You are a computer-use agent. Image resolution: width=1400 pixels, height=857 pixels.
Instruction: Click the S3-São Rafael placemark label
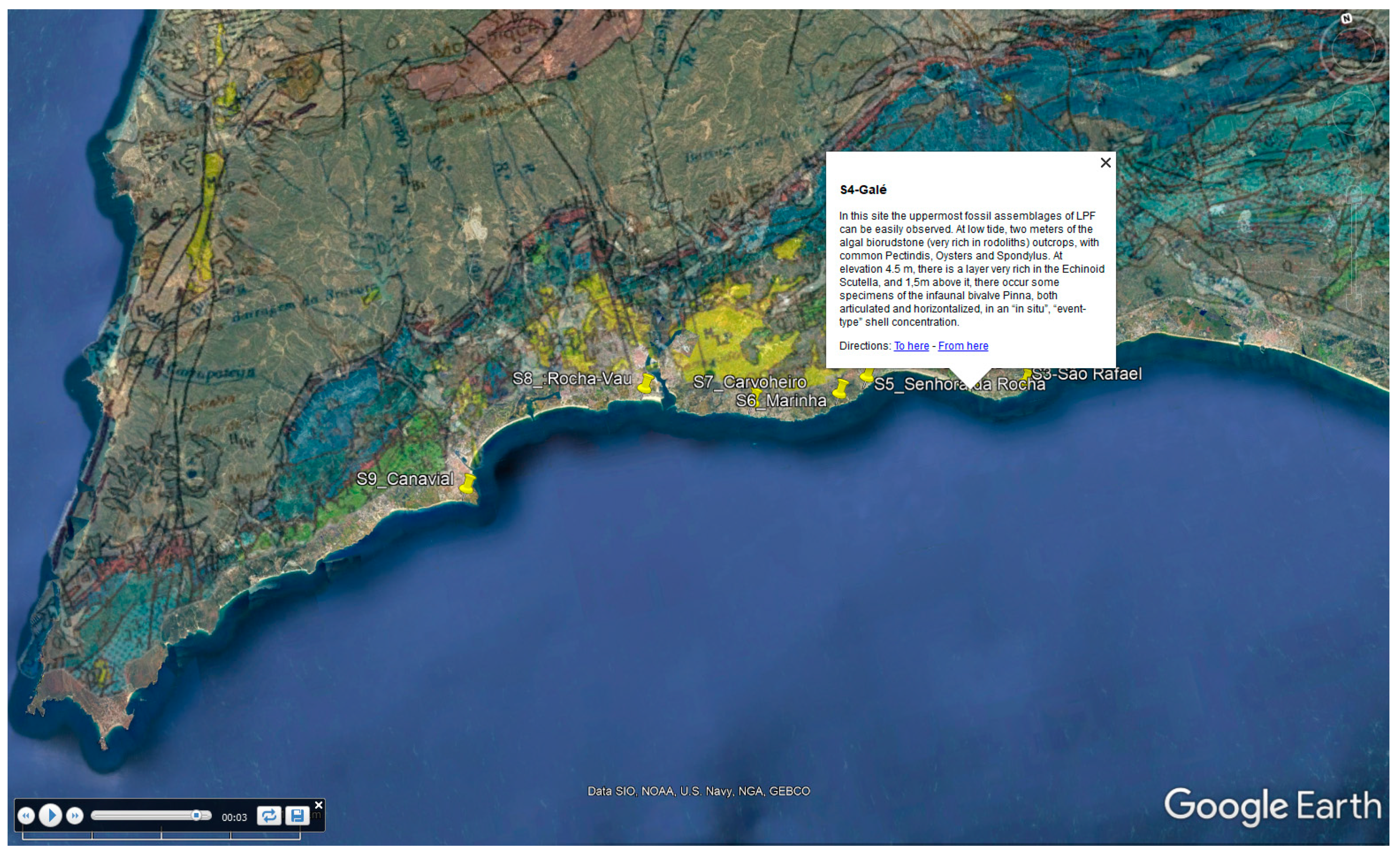tap(1086, 374)
